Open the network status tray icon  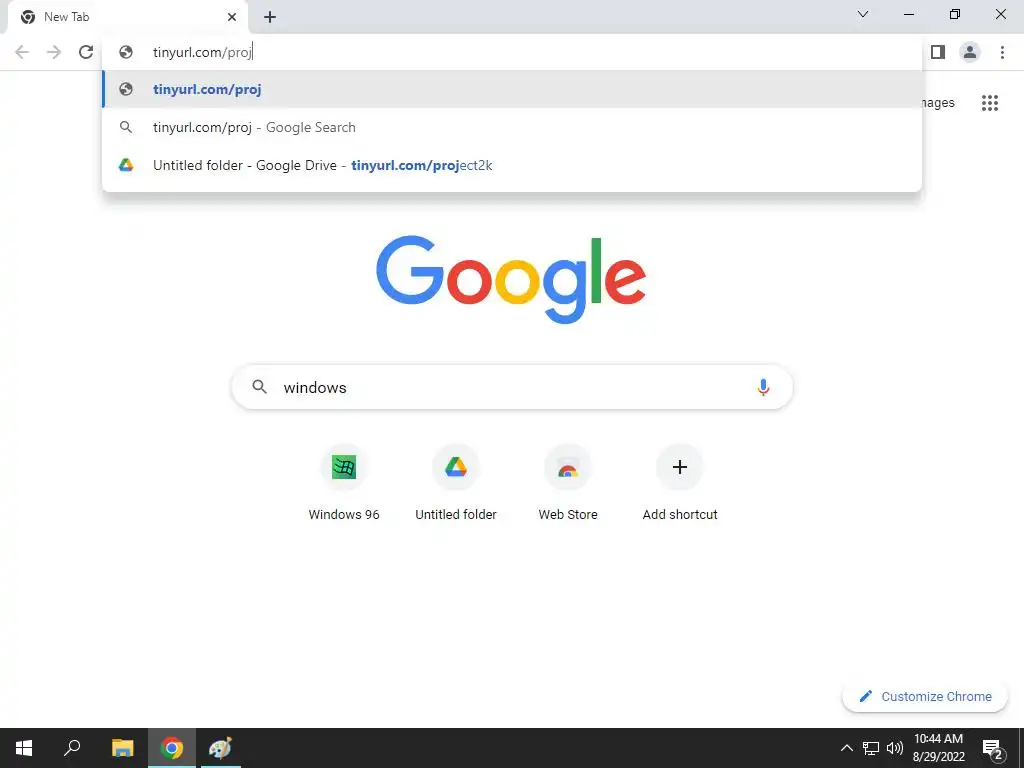tap(871, 748)
